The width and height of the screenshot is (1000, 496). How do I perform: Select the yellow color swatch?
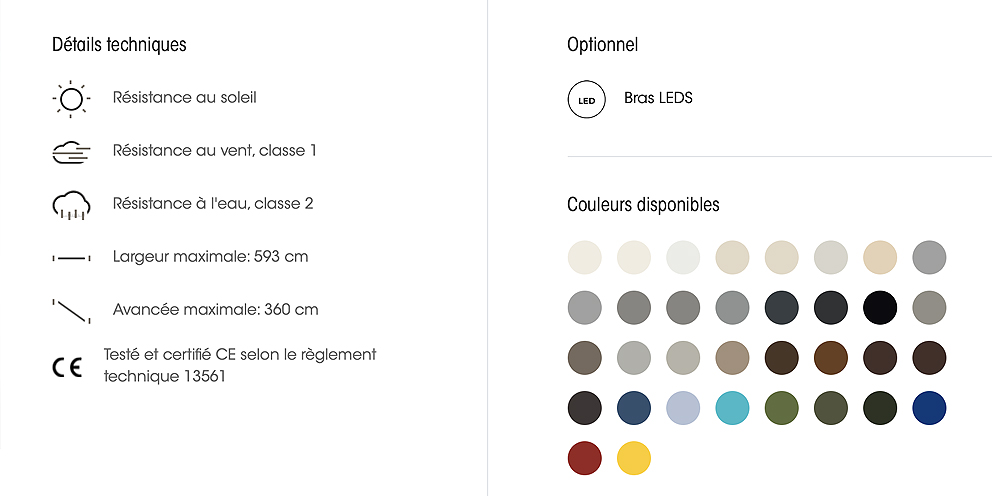pyautogui.click(x=634, y=458)
